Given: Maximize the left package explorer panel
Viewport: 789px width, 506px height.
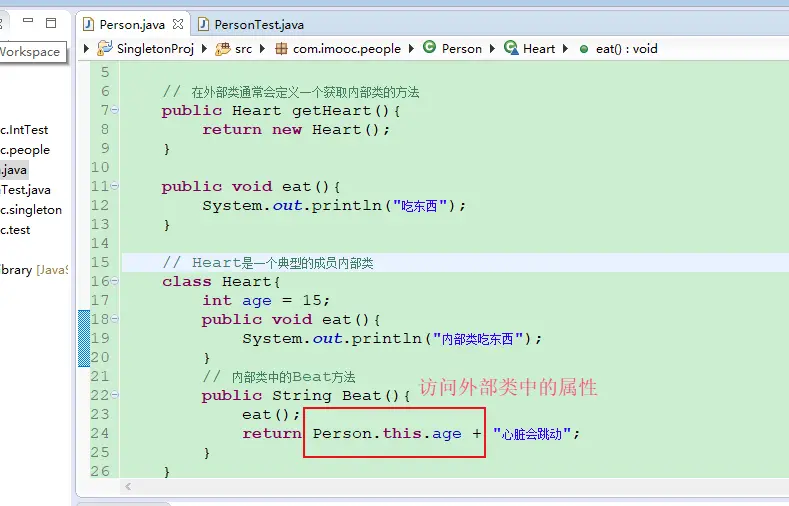Looking at the screenshot, I should [x=51, y=23].
